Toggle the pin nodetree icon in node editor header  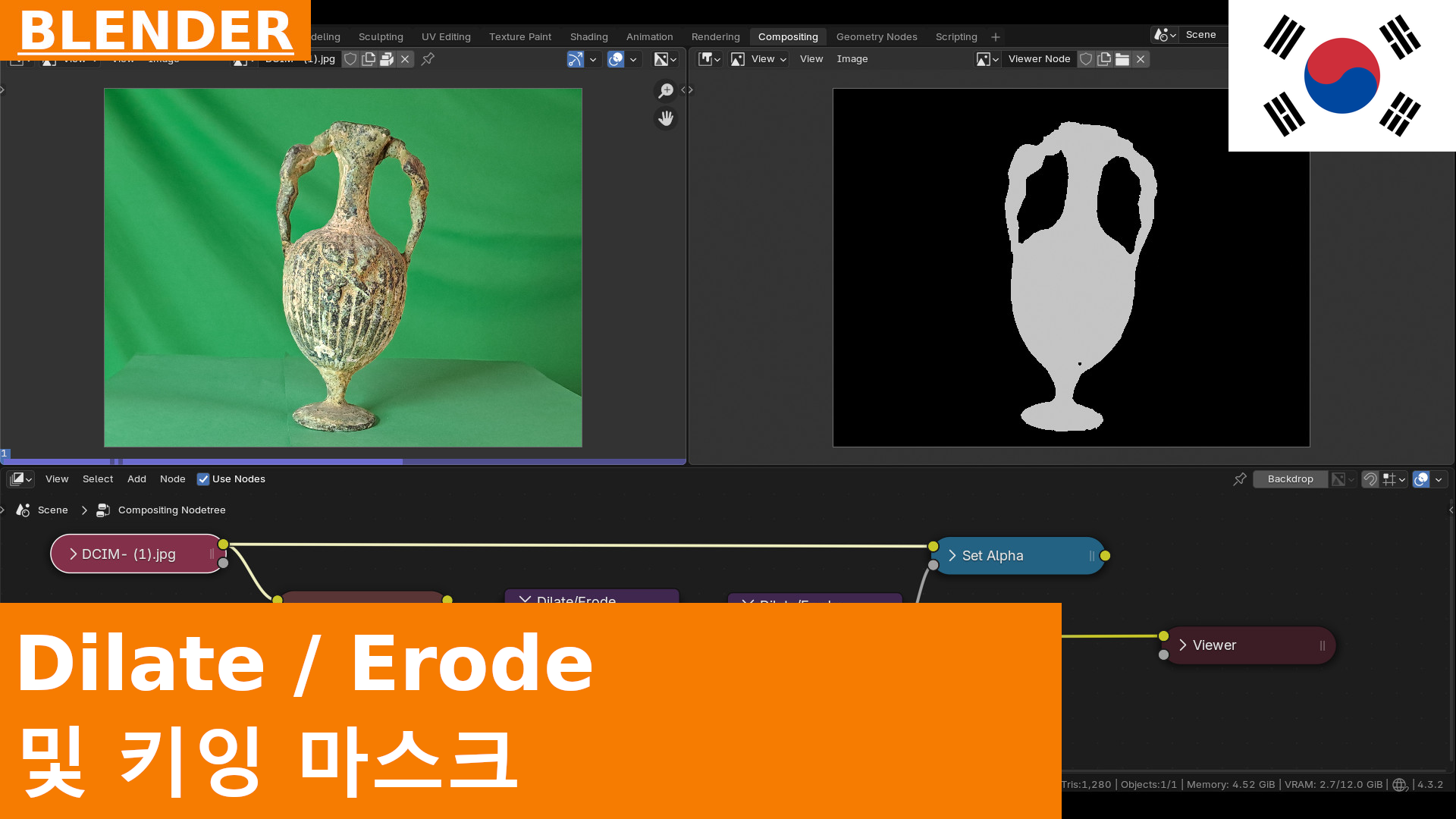tap(1240, 479)
